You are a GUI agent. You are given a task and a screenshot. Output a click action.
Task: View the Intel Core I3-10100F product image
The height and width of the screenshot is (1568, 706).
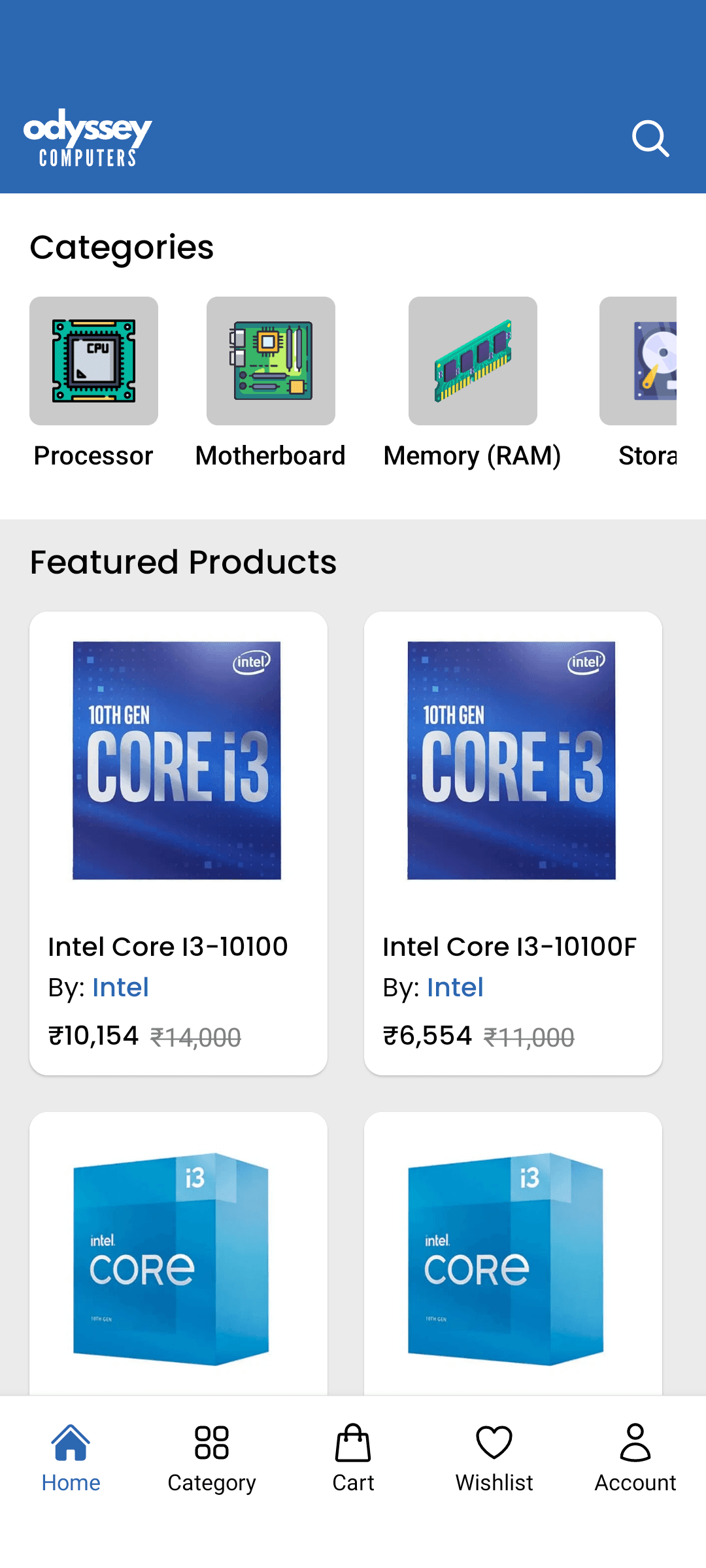(x=512, y=760)
